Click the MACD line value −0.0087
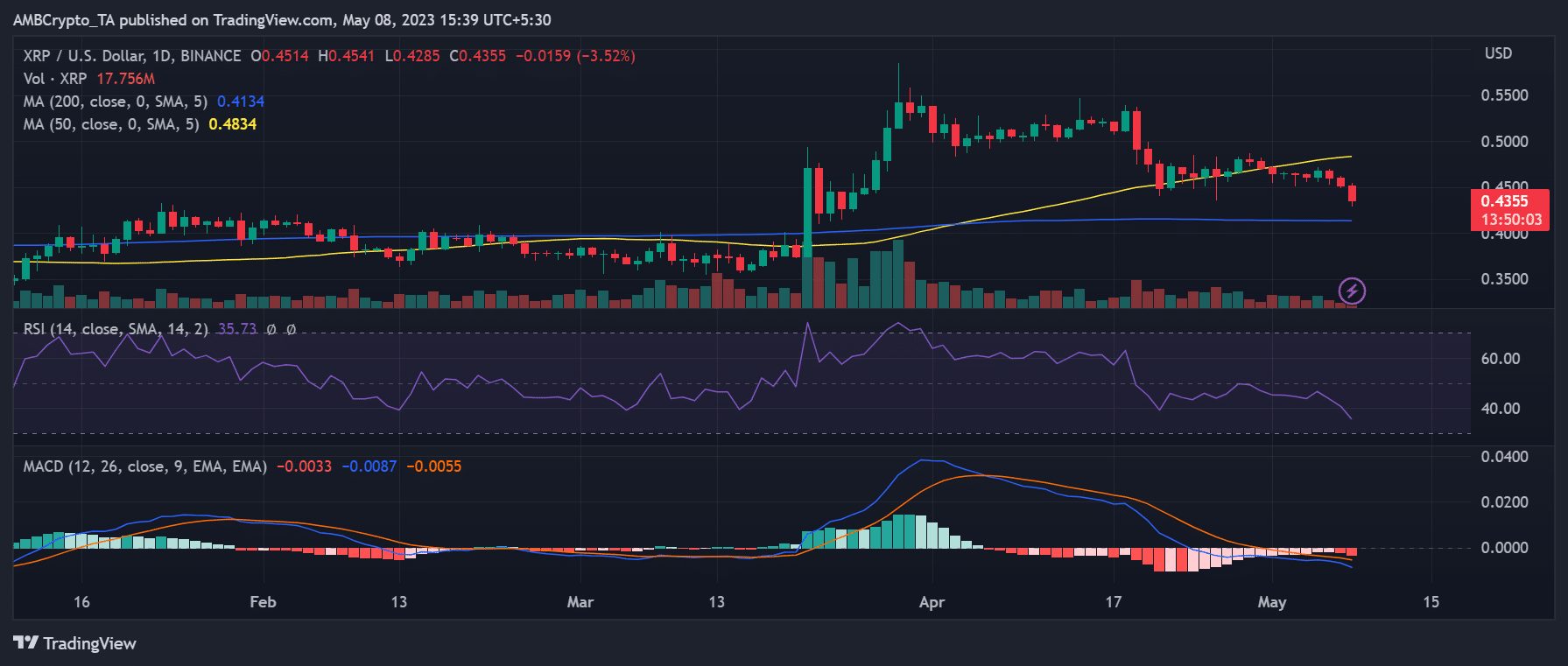This screenshot has height=666, width=1568. [369, 466]
